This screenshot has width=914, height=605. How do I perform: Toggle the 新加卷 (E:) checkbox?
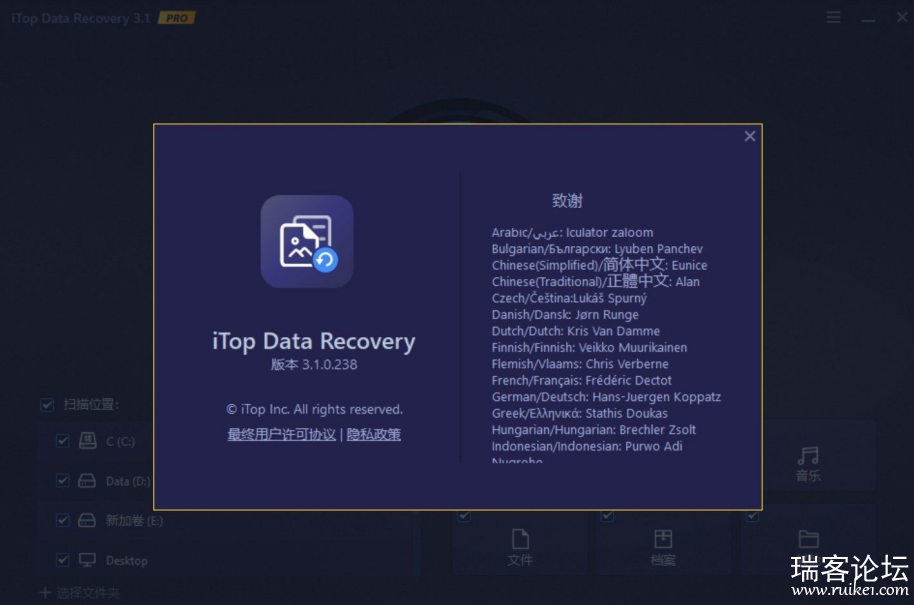(62, 520)
